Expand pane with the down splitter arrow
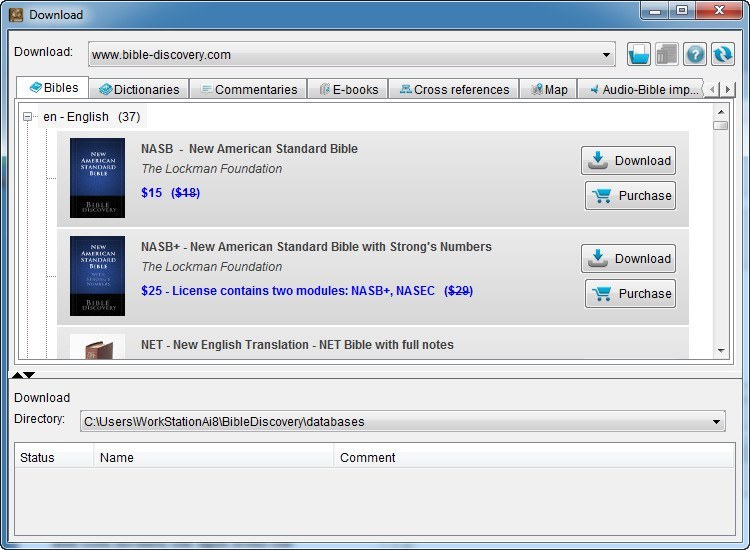 [x=29, y=375]
